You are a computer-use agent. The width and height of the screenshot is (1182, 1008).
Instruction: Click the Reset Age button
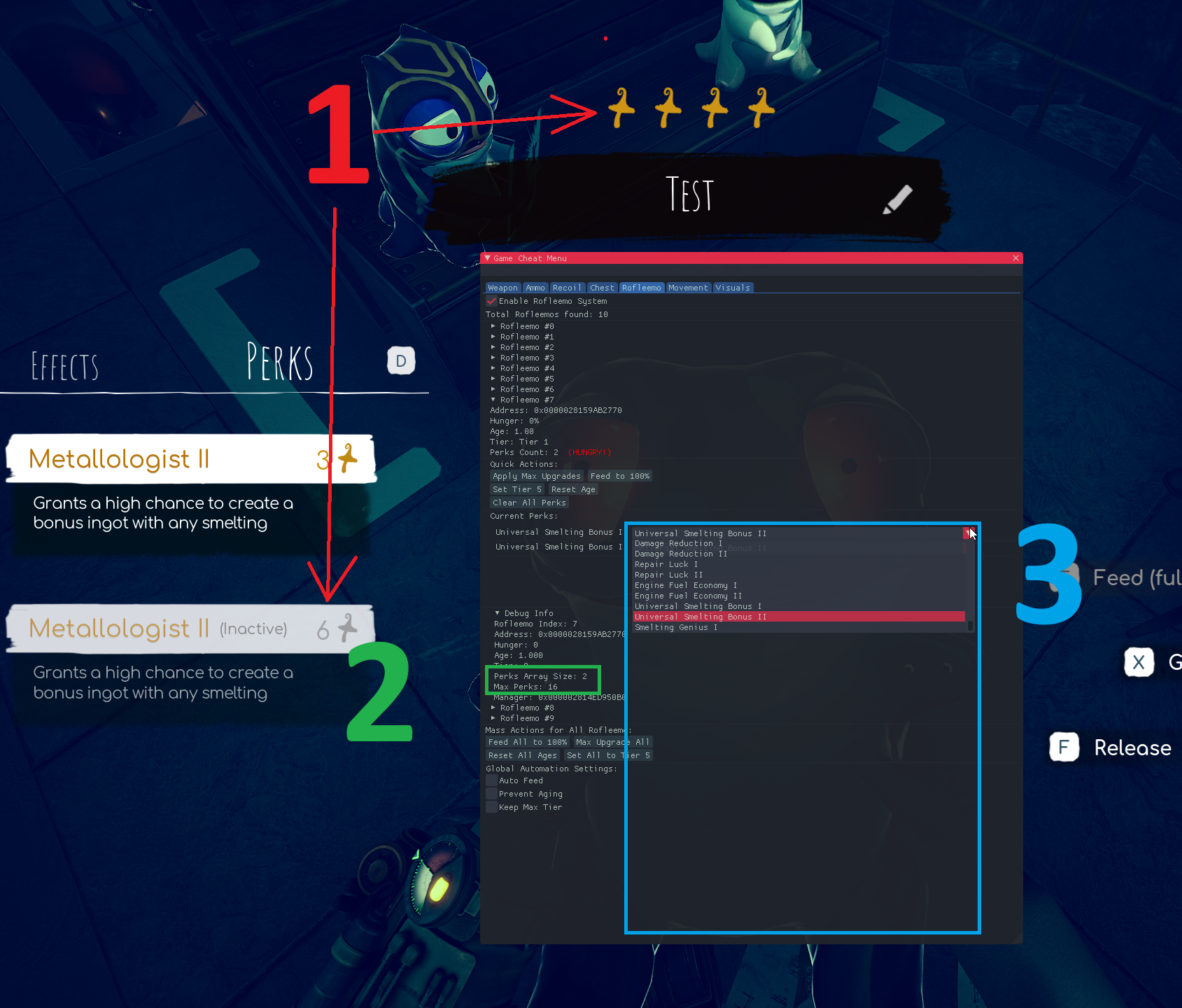(x=573, y=489)
